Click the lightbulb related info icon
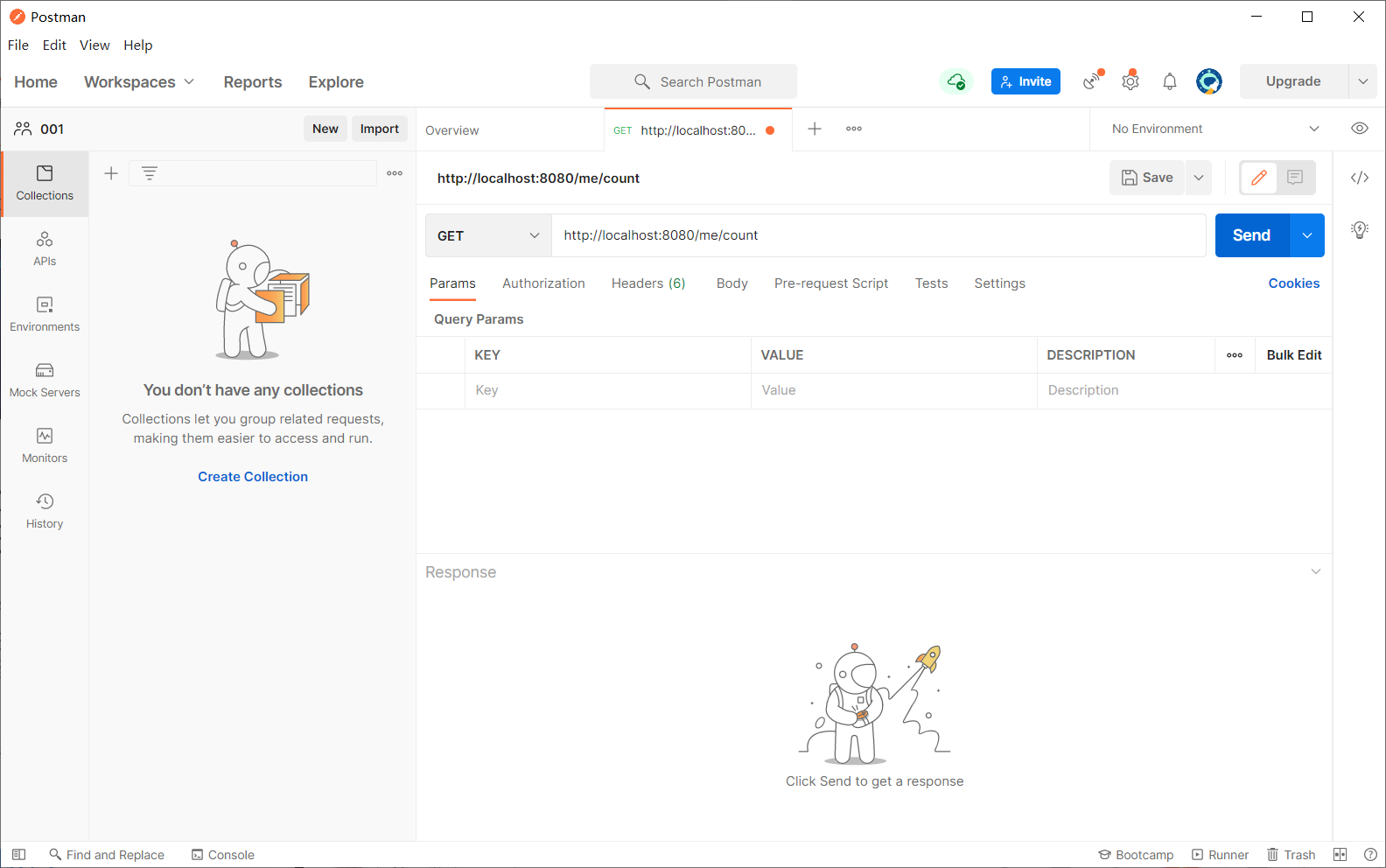The height and width of the screenshot is (868, 1386). tap(1360, 230)
